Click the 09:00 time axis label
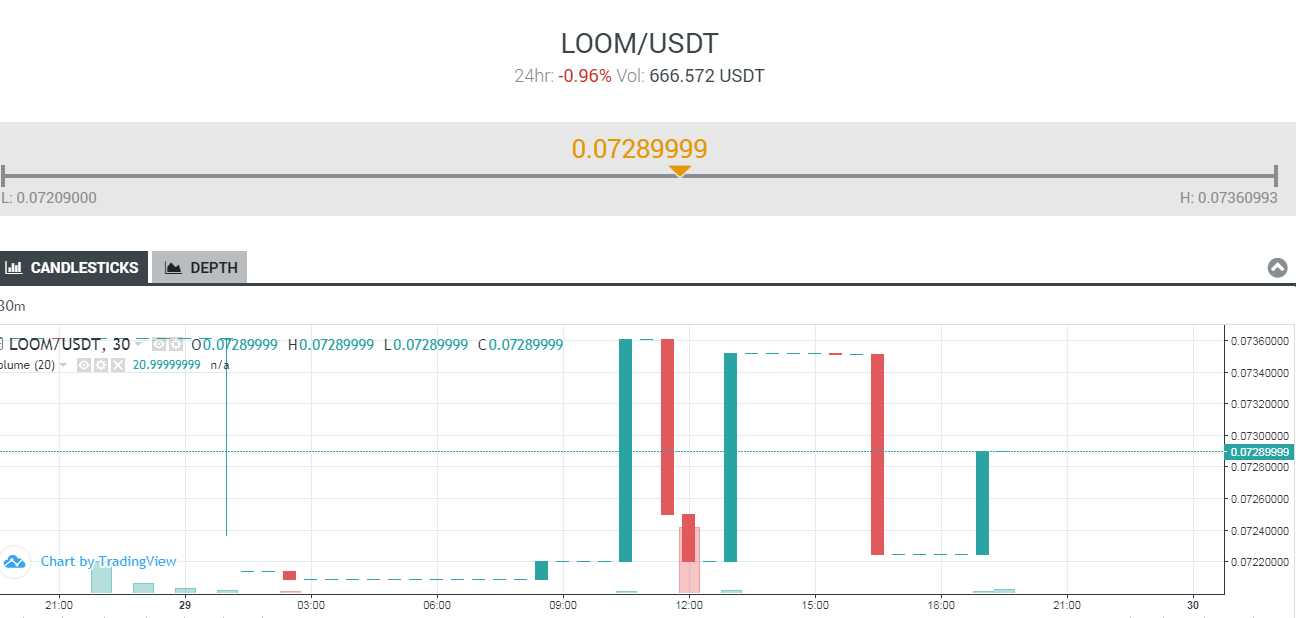The height and width of the screenshot is (618, 1306). point(563,605)
